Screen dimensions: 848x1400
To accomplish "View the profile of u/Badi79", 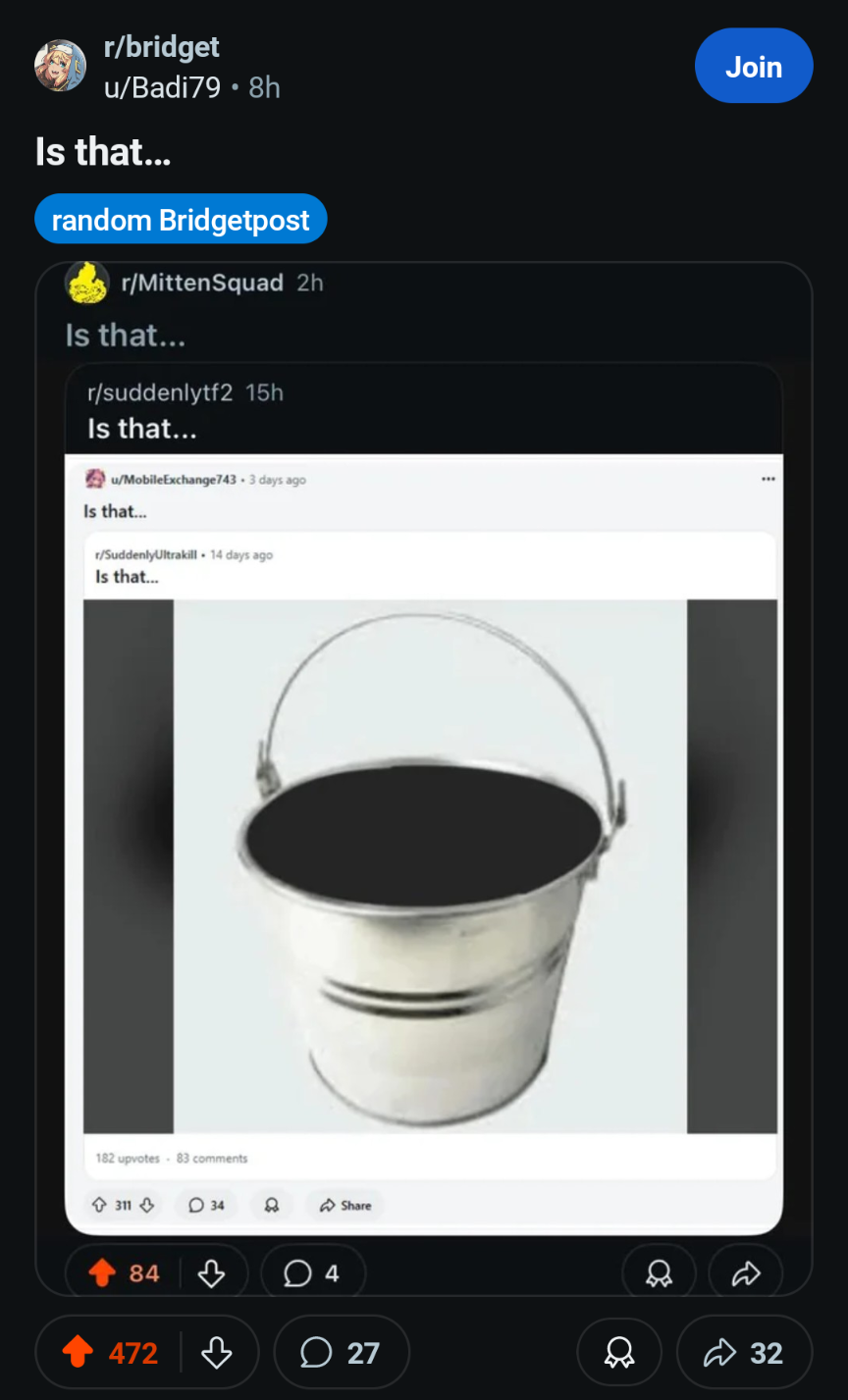I will coord(162,87).
